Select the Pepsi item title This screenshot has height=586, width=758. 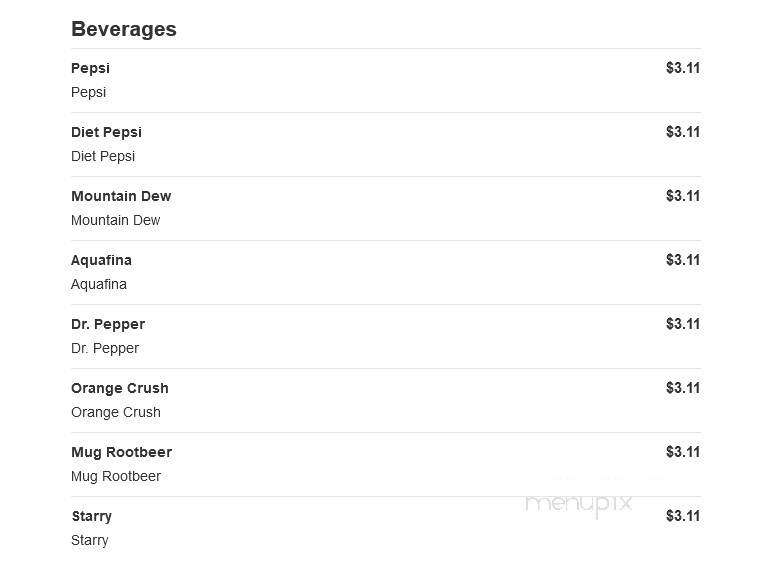(90, 69)
